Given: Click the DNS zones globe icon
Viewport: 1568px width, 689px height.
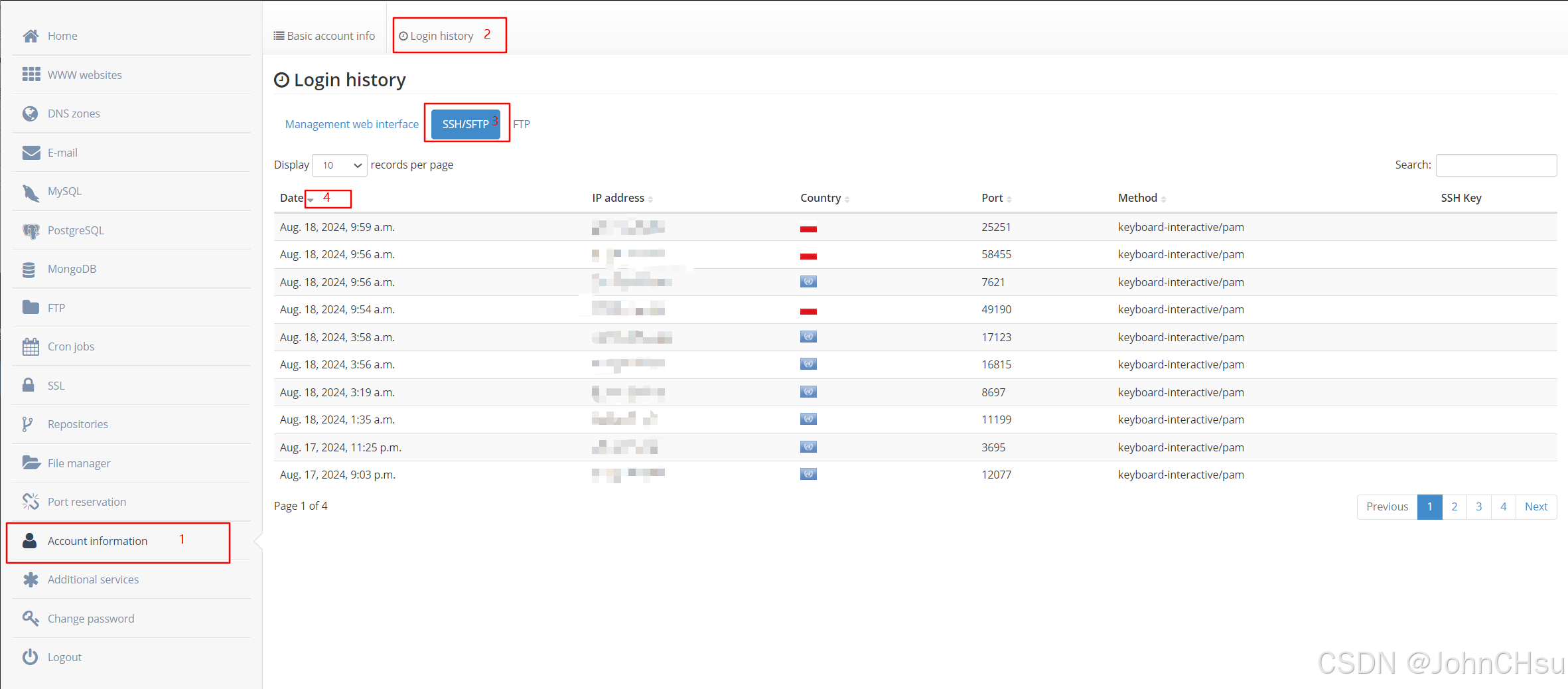Looking at the screenshot, I should tap(31, 113).
